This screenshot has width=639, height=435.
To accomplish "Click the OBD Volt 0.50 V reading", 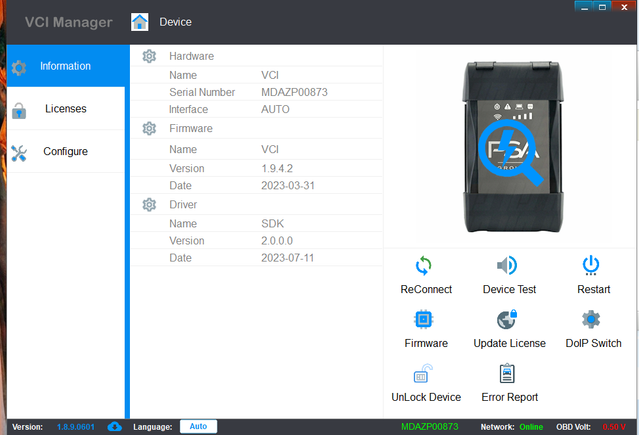I will [x=614, y=427].
